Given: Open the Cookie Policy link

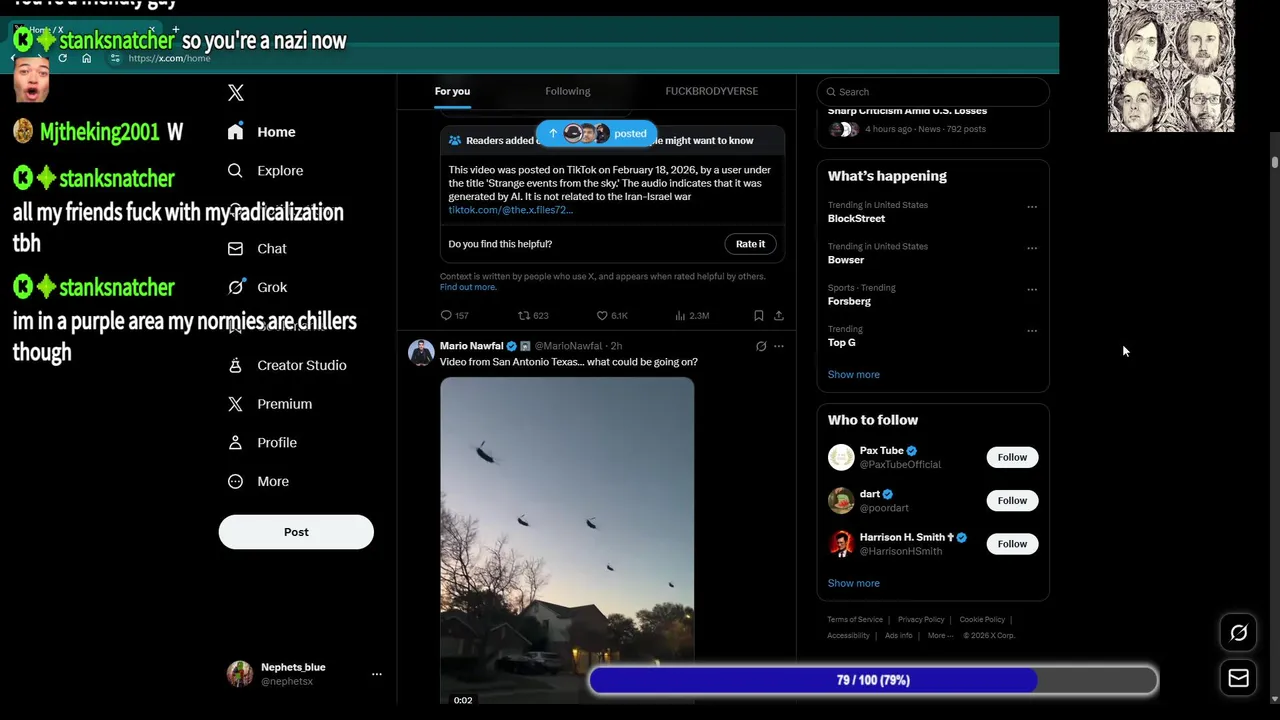Looking at the screenshot, I should pyautogui.click(x=982, y=620).
